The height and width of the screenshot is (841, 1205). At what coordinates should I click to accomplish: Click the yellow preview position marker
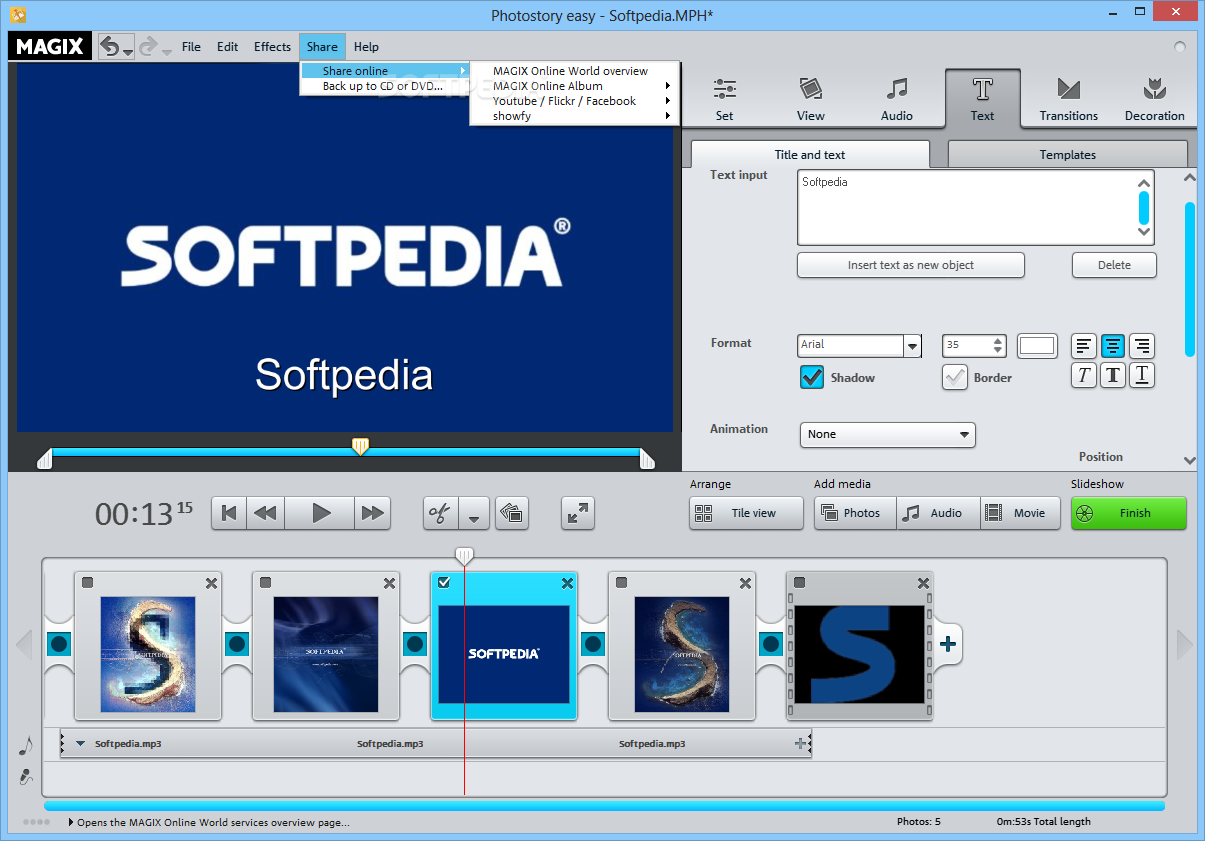pos(360,446)
